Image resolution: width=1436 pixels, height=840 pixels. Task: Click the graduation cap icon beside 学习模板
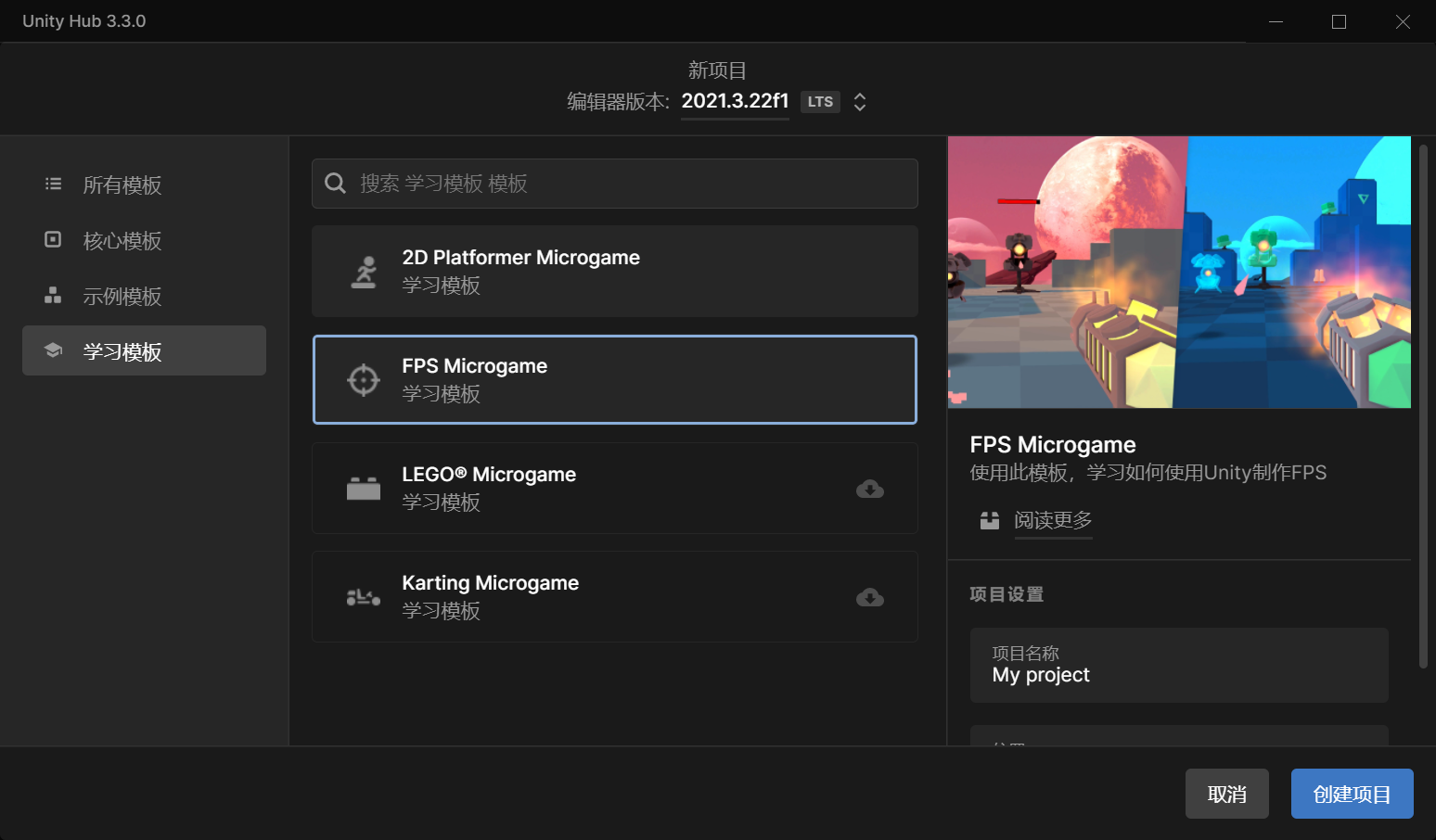tap(53, 351)
